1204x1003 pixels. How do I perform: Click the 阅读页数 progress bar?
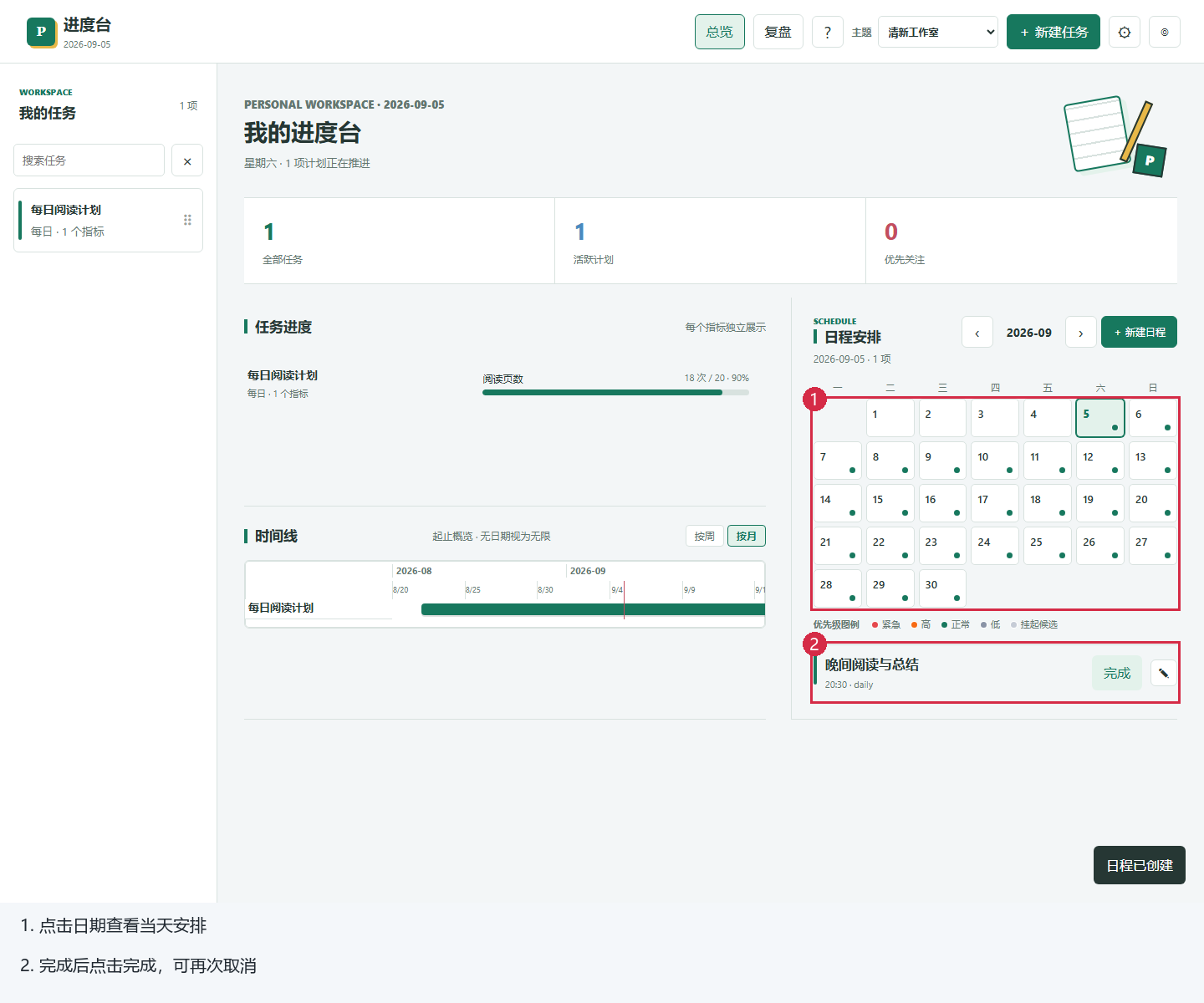[615, 392]
